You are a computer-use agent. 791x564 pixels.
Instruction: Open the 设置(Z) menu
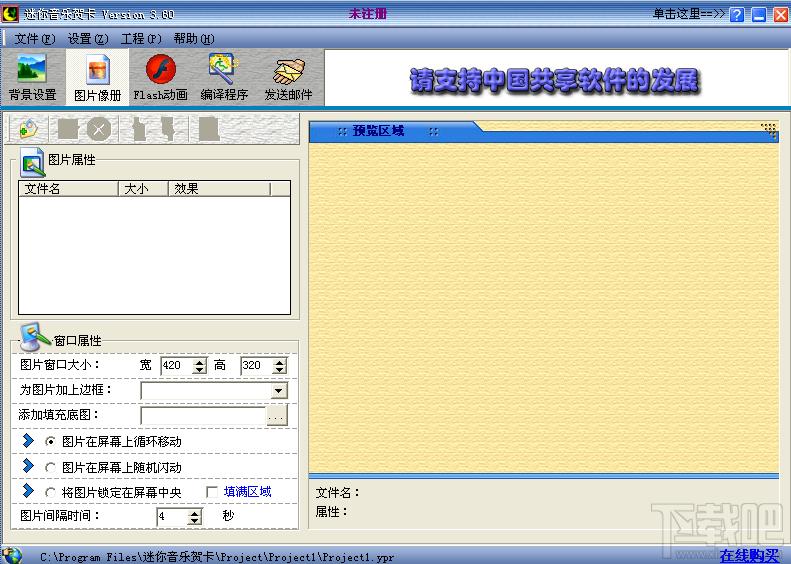click(x=88, y=38)
